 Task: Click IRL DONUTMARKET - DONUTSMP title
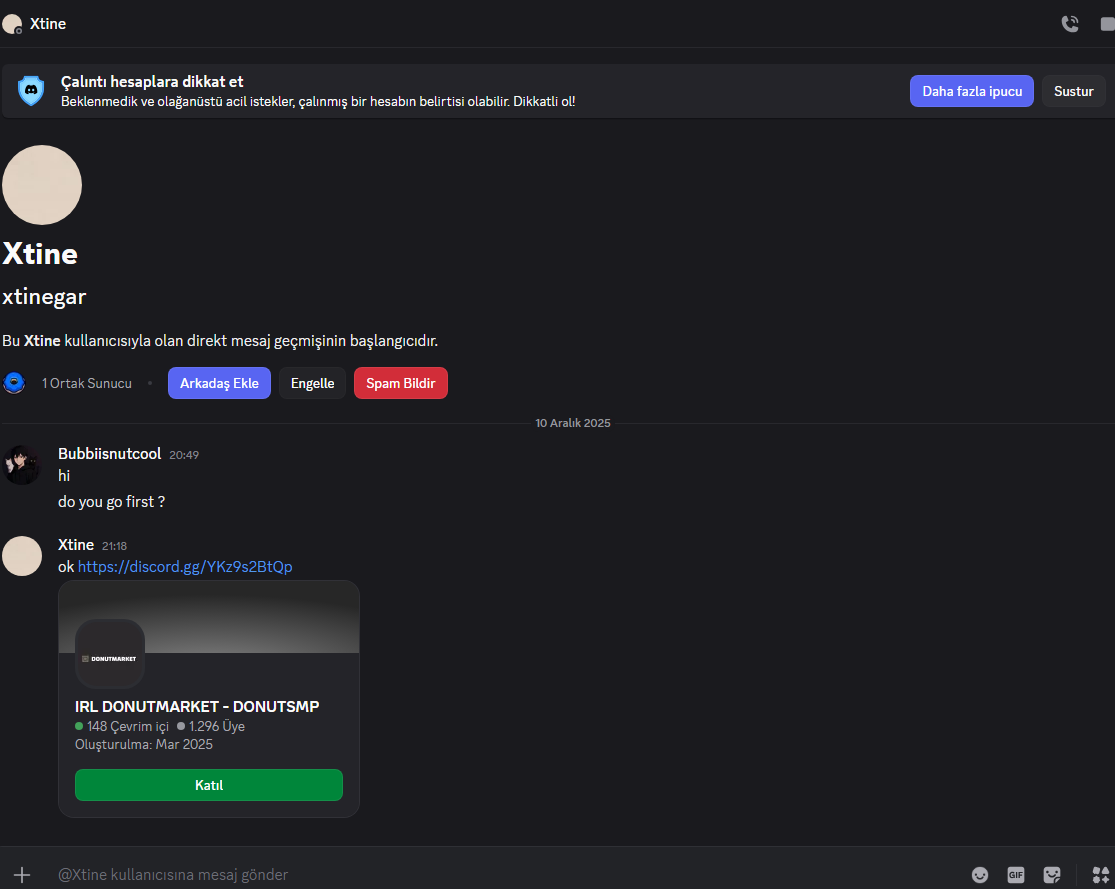pos(197,707)
